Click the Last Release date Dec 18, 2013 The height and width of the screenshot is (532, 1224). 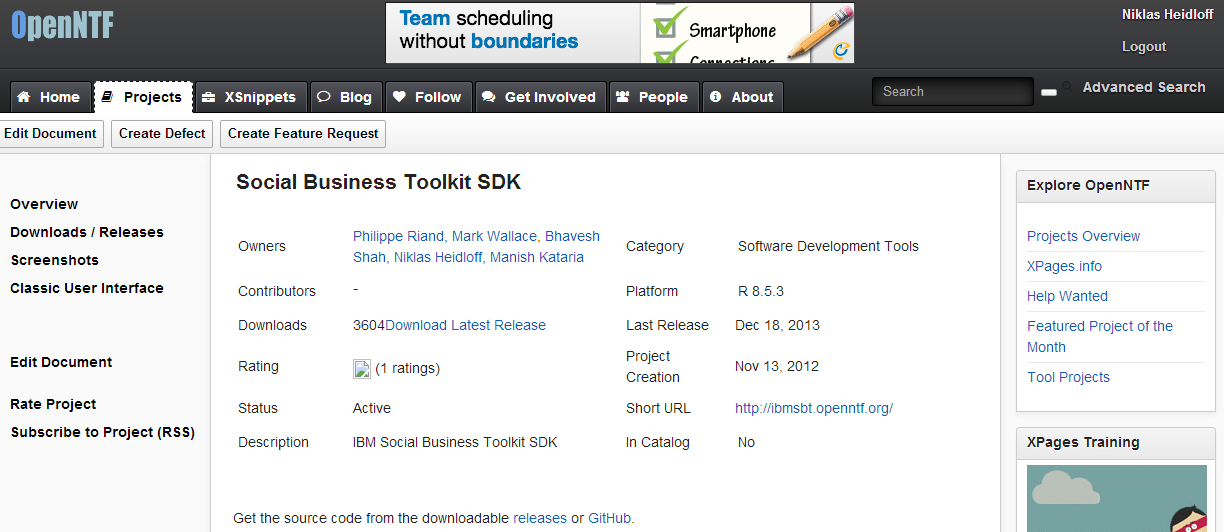[777, 325]
